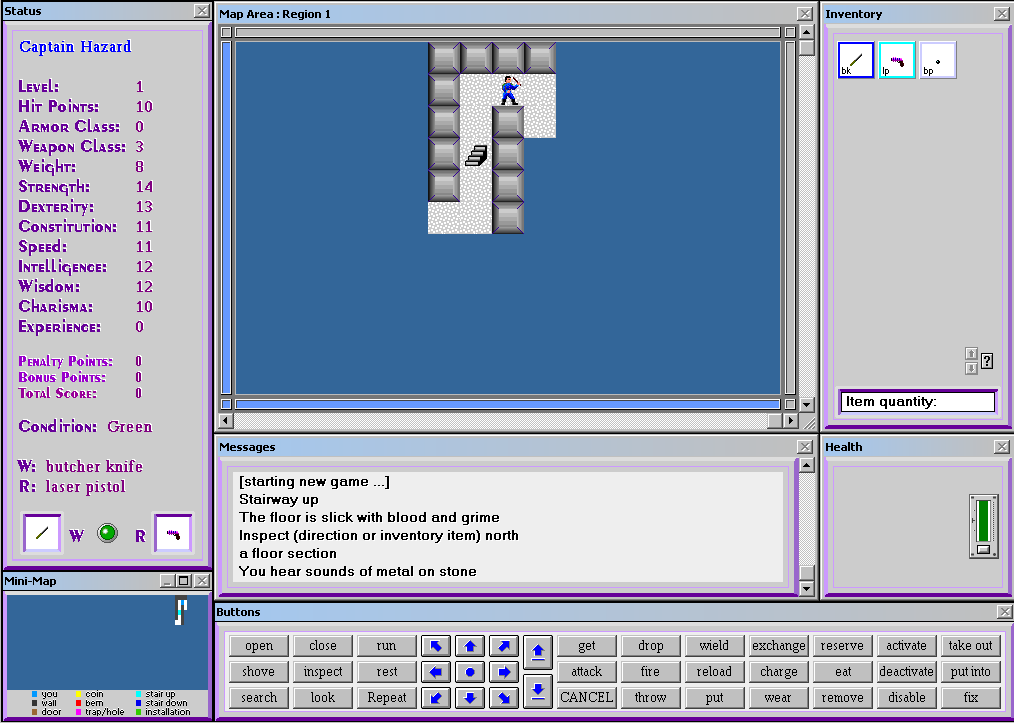Click map area horizontal scroll left arrow
The height and width of the screenshot is (723, 1014).
[x=224, y=421]
